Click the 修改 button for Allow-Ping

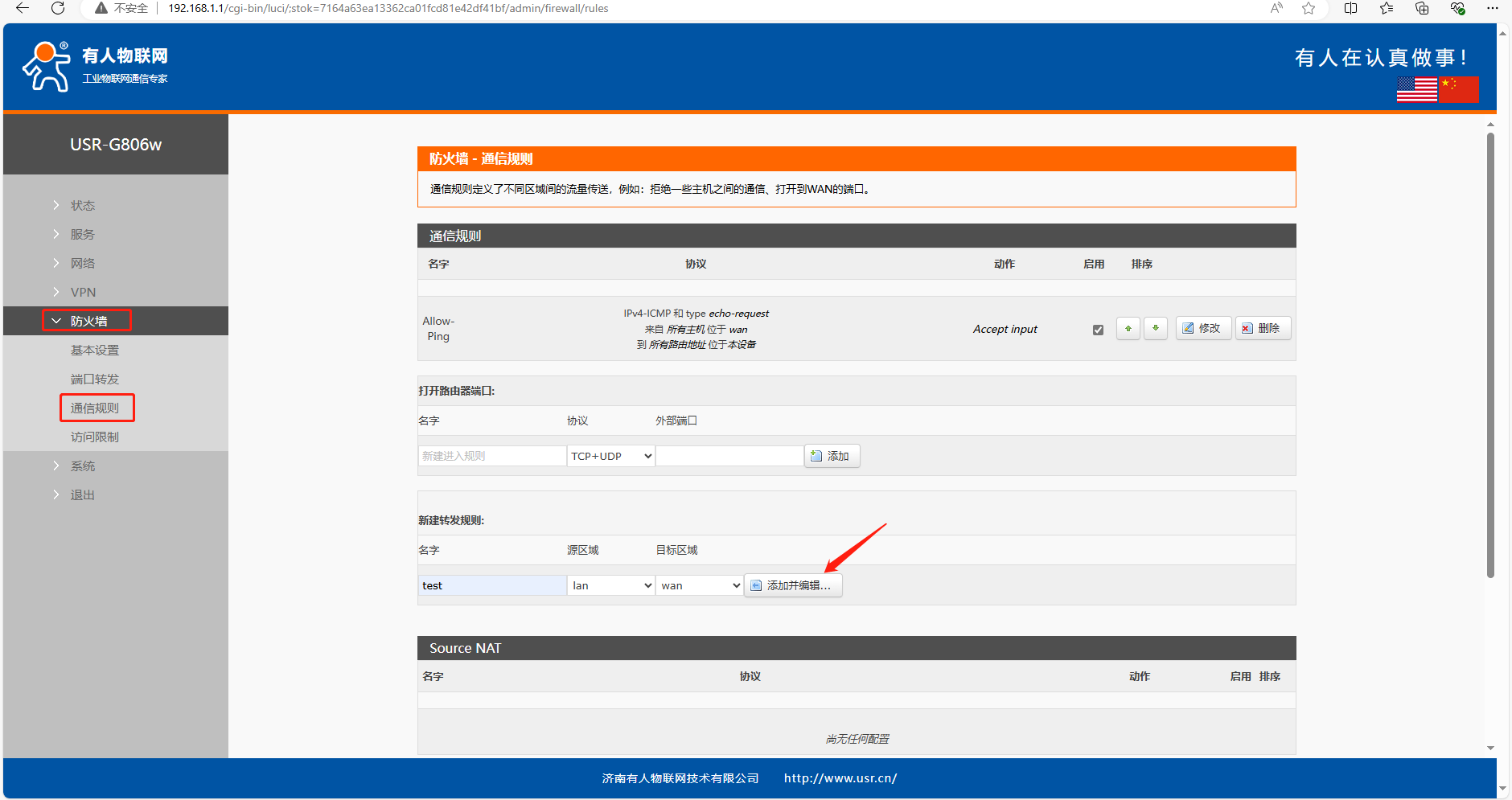[x=1202, y=329]
